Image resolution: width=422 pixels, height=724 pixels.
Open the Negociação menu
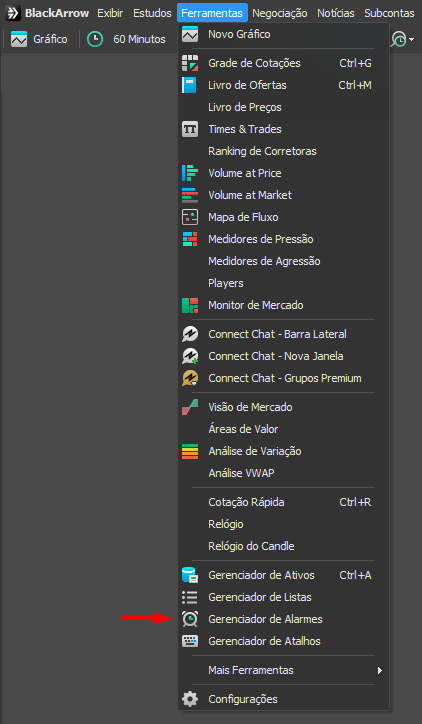(x=280, y=13)
